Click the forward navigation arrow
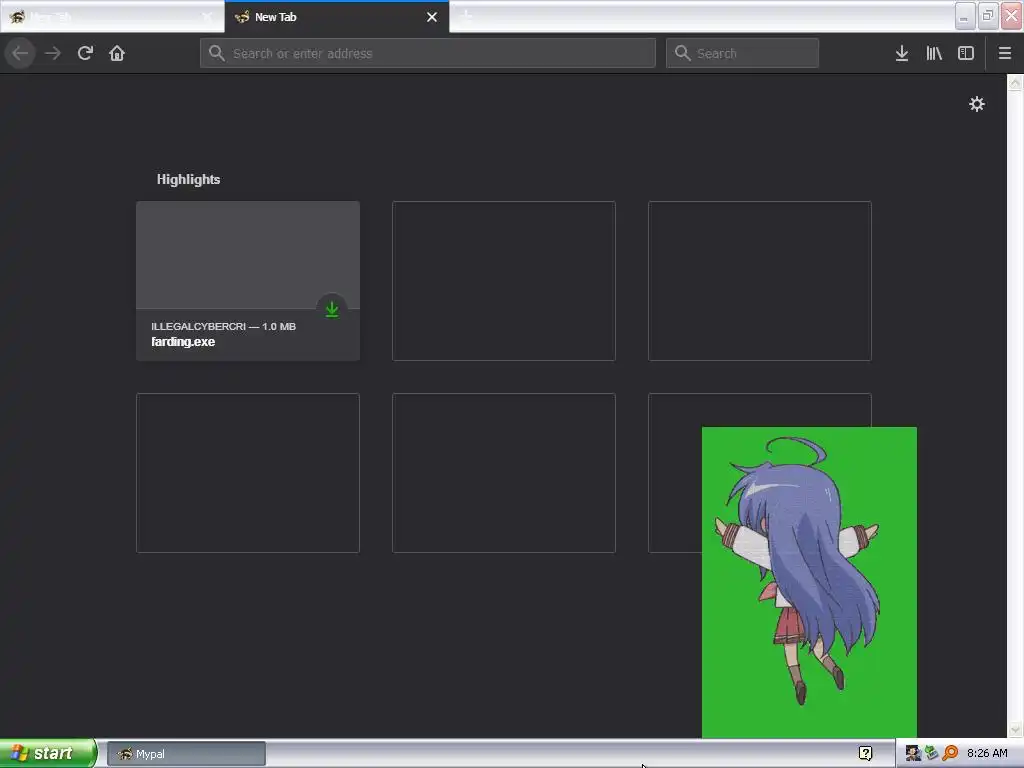The image size is (1024, 768). coord(53,53)
